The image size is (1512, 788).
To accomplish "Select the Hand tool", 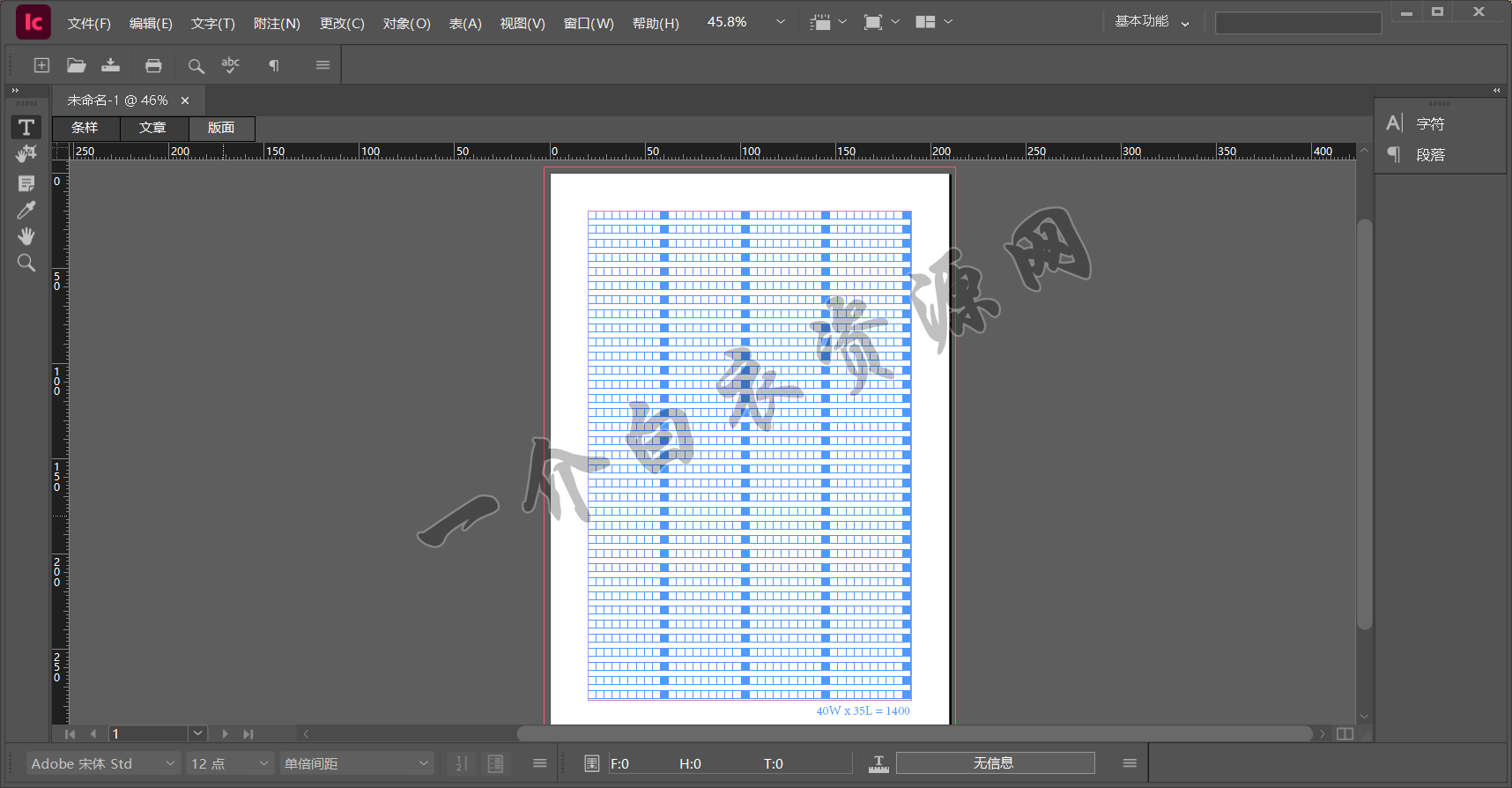I will coord(26,236).
